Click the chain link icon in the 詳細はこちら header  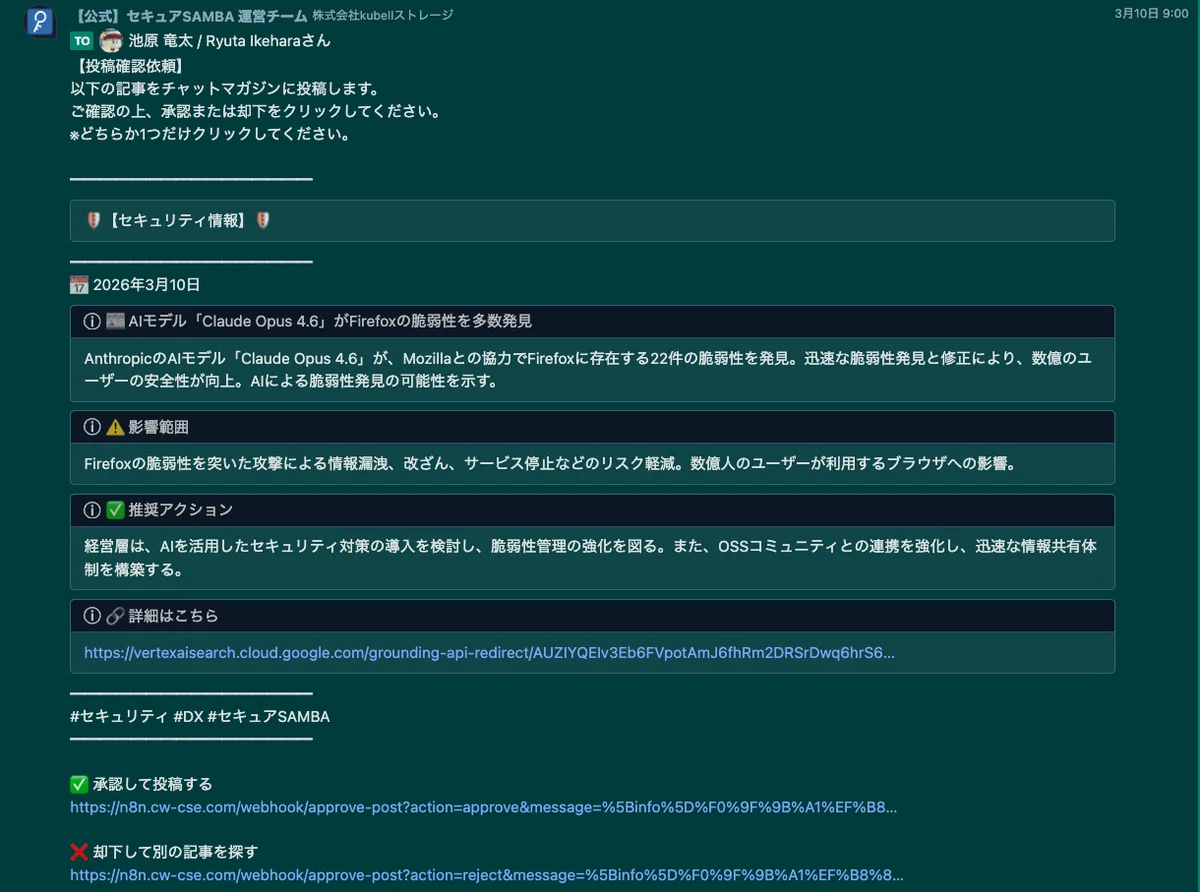[115, 616]
